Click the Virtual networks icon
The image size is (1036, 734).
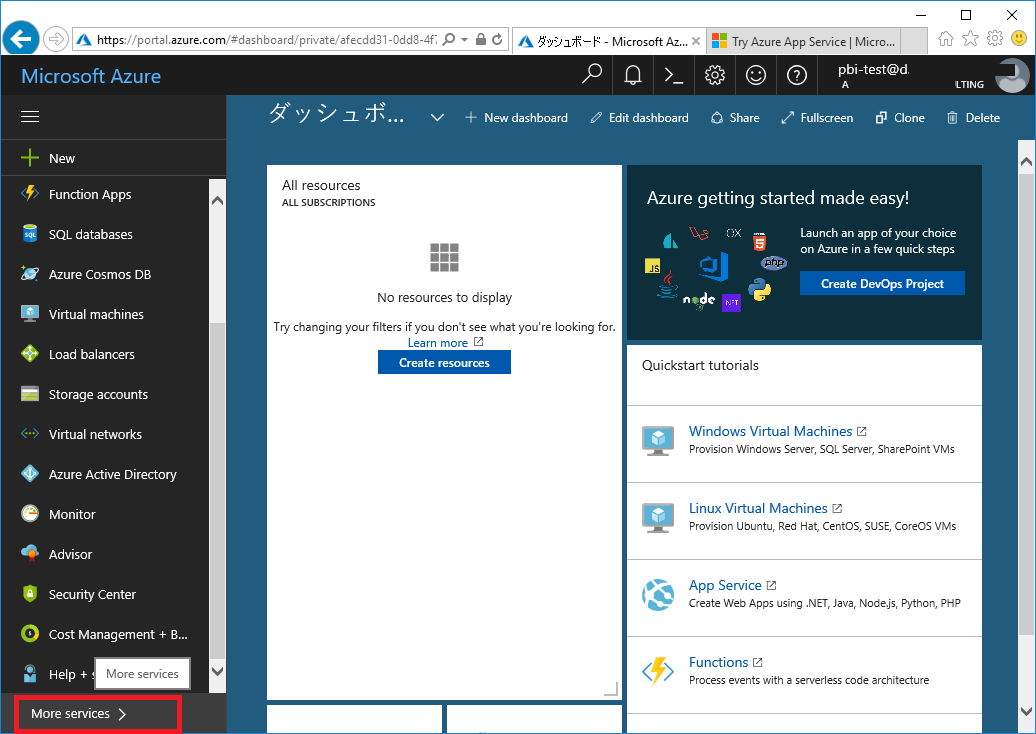click(x=30, y=434)
